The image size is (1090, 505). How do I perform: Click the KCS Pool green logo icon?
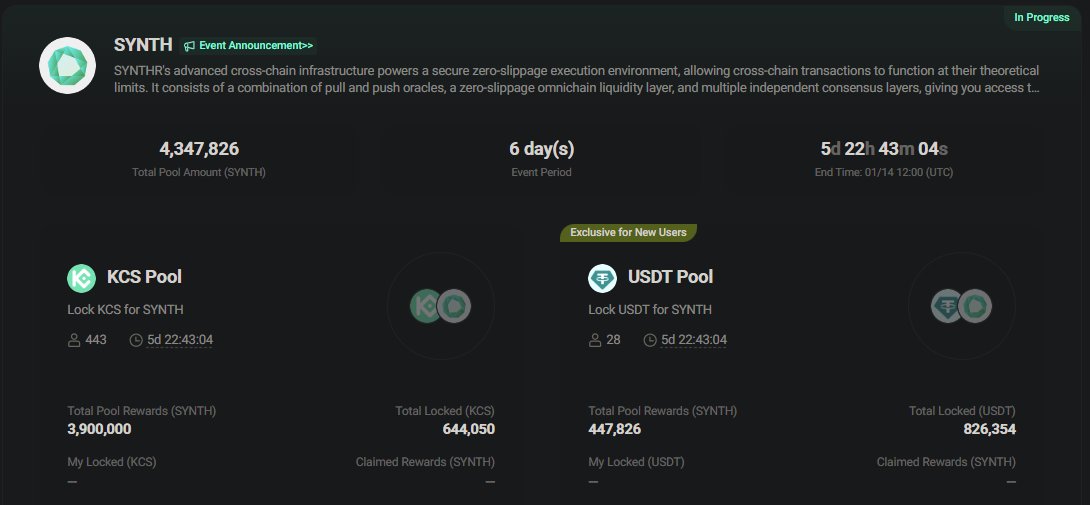(x=81, y=278)
